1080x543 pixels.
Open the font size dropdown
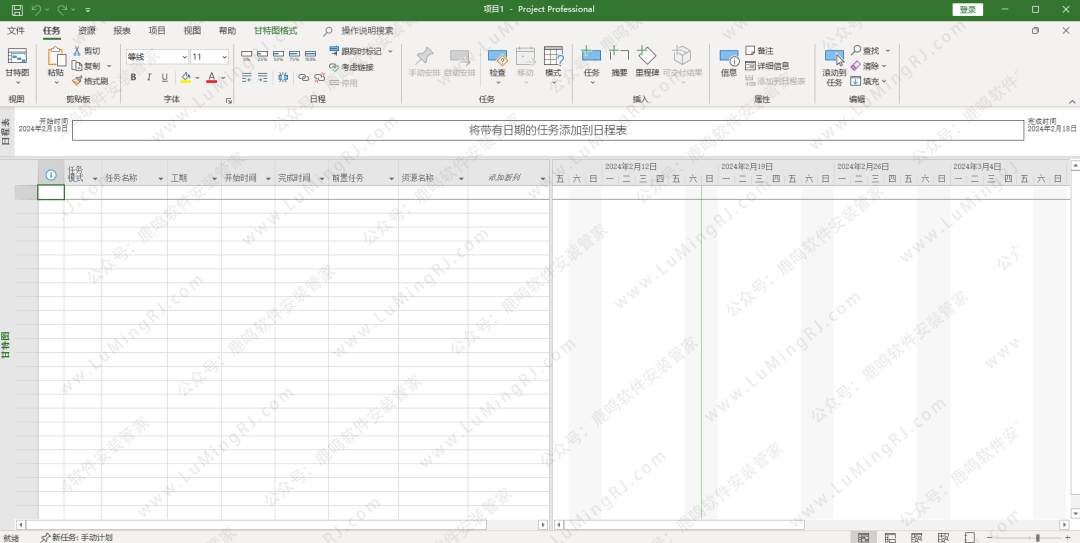tap(223, 57)
